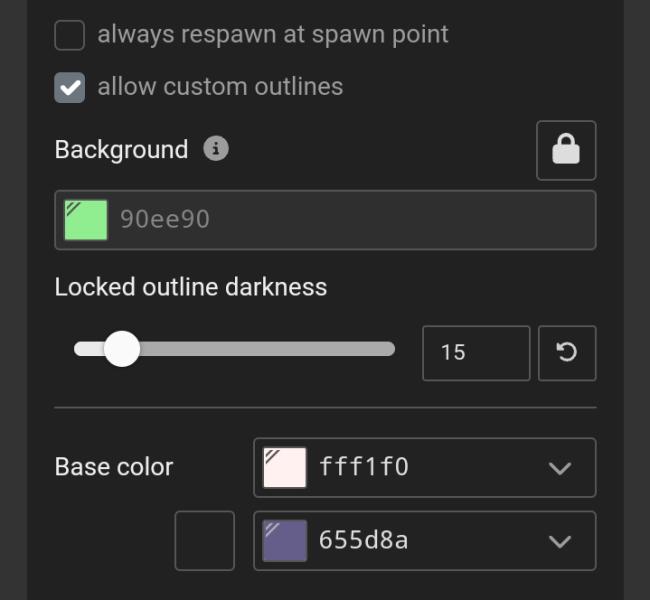650x600 pixels.
Task: Uncheck allow custom outlines
Action: click(69, 87)
